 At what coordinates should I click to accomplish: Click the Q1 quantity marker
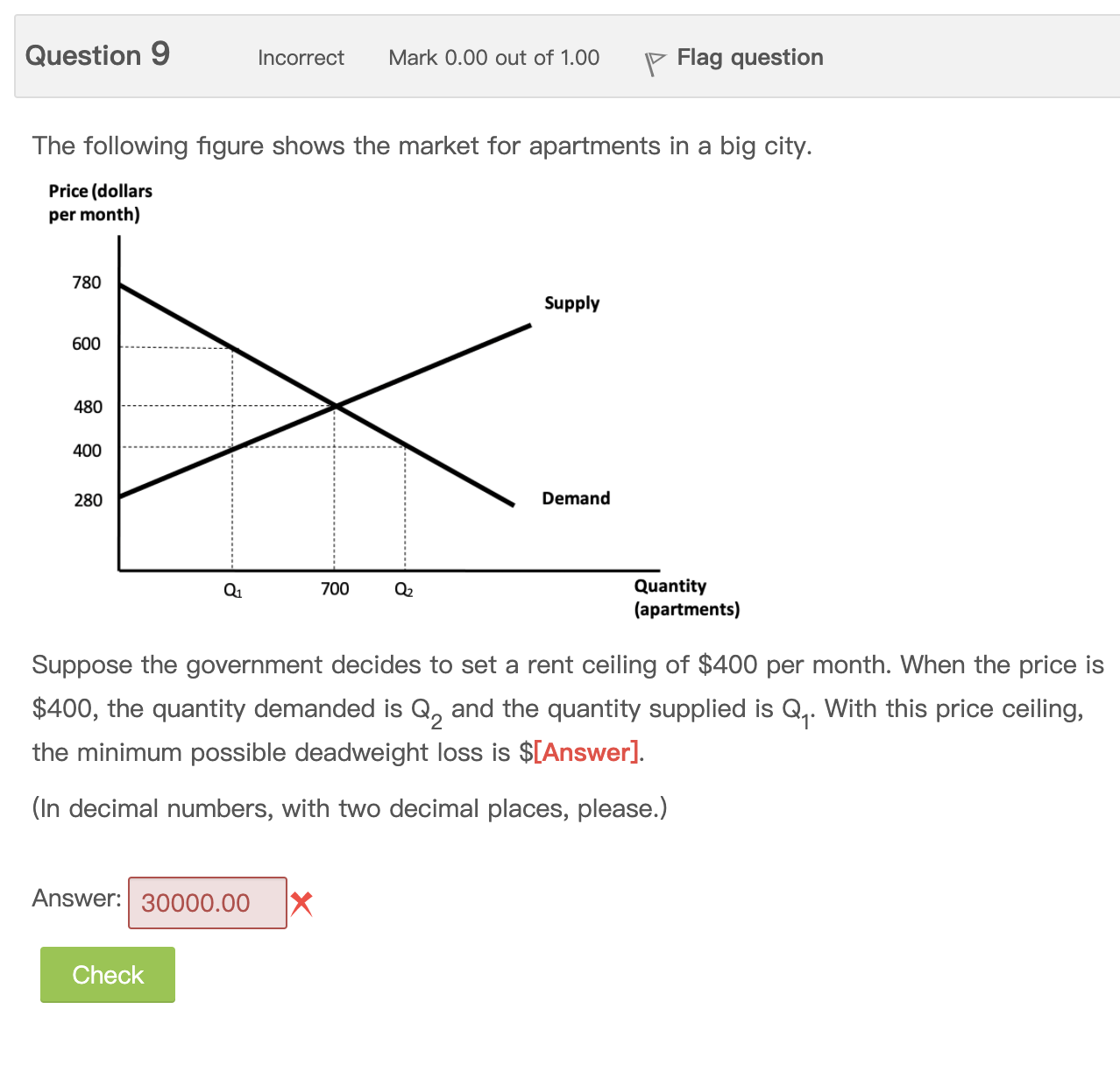[232, 590]
